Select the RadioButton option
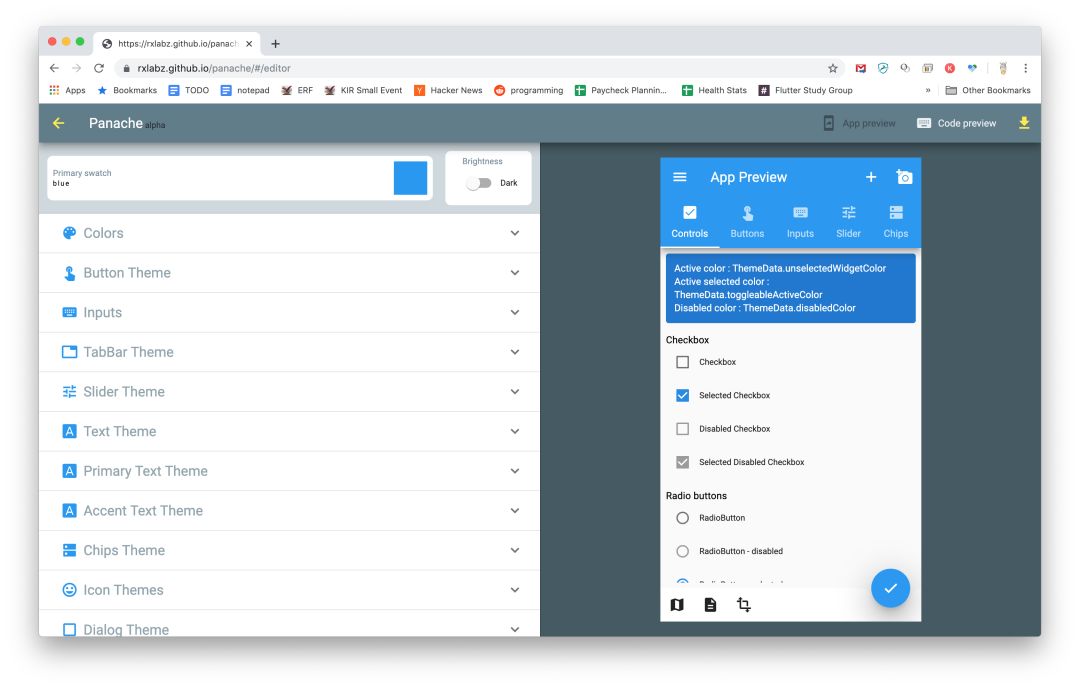This screenshot has width=1080, height=688. click(683, 518)
